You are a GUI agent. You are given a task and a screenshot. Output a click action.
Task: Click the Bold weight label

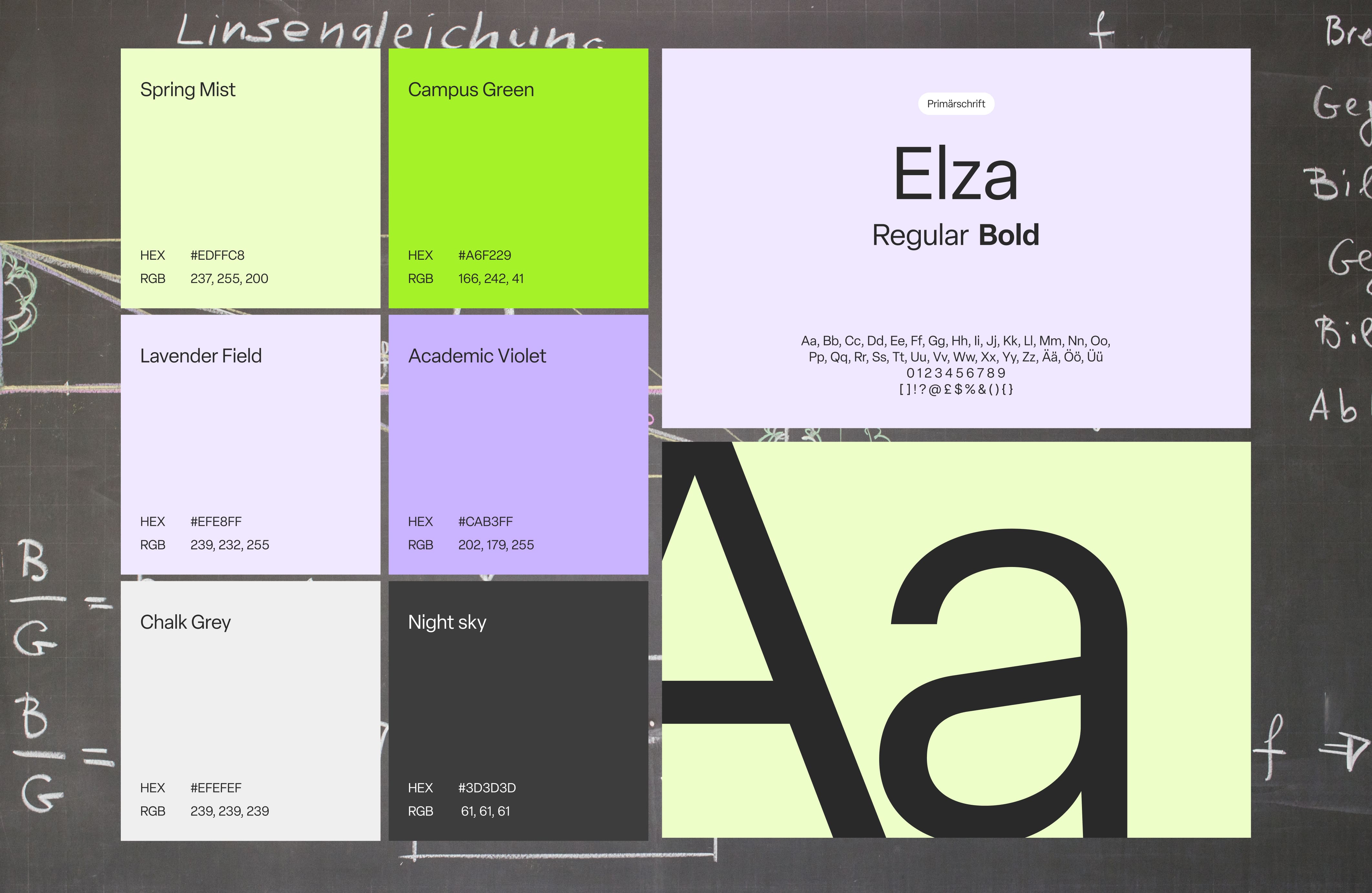click(1009, 235)
